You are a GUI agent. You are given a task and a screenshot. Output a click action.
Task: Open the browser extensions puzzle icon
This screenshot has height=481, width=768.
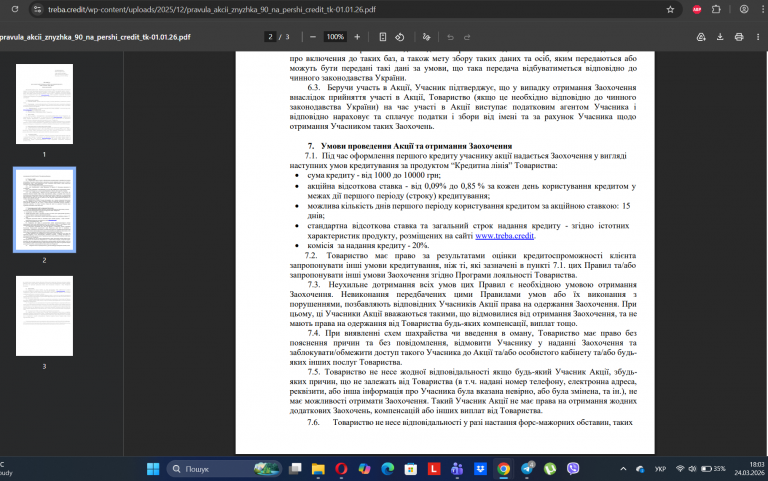[716, 9]
